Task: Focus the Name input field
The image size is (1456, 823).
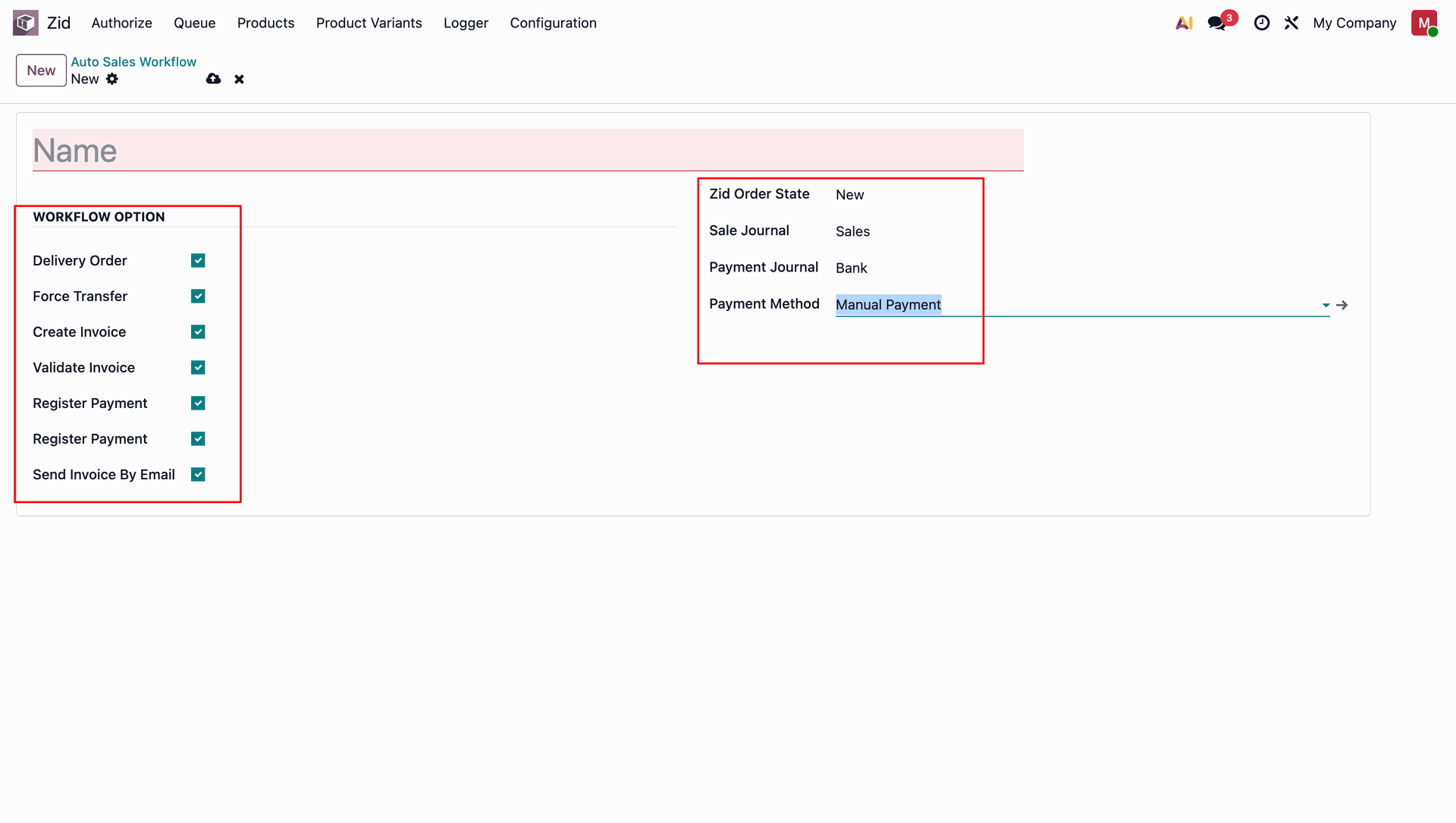Action: click(x=528, y=150)
